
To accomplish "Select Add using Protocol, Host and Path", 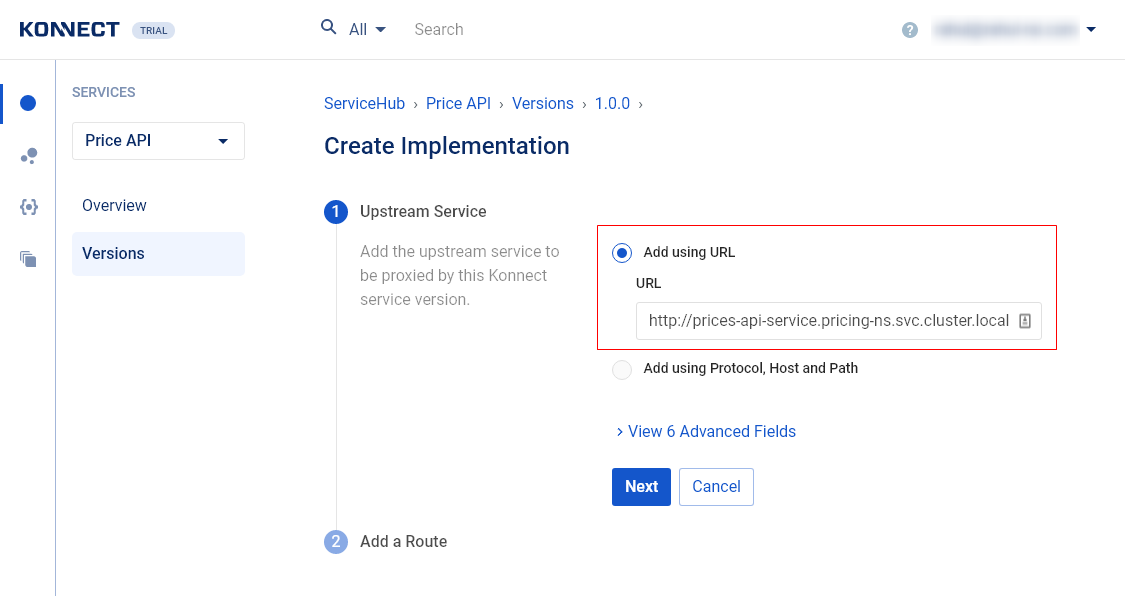I will 622,369.
